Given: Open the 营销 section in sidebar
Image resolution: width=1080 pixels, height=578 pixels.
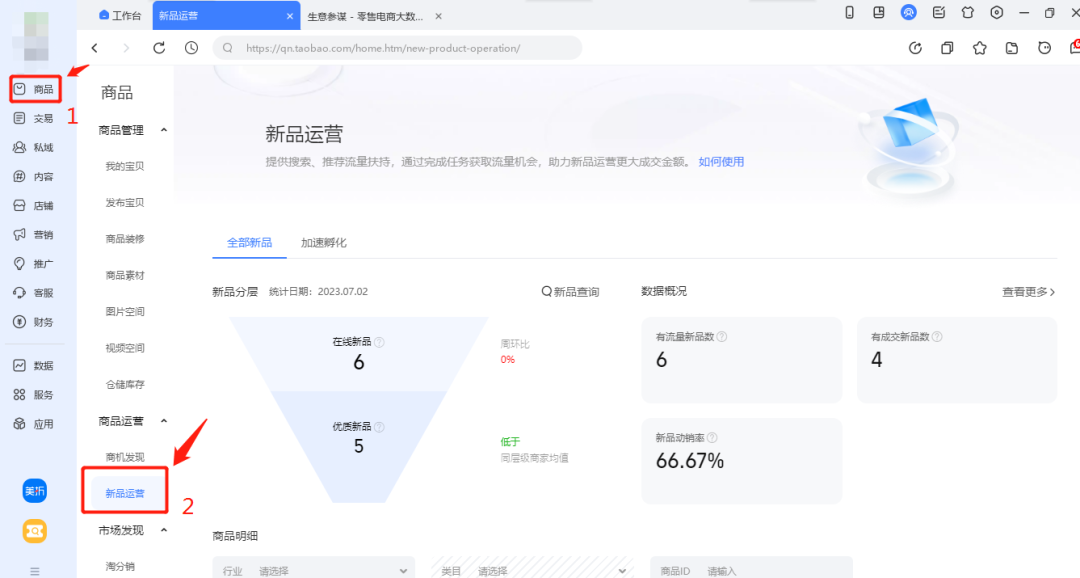Looking at the screenshot, I should tap(34, 234).
